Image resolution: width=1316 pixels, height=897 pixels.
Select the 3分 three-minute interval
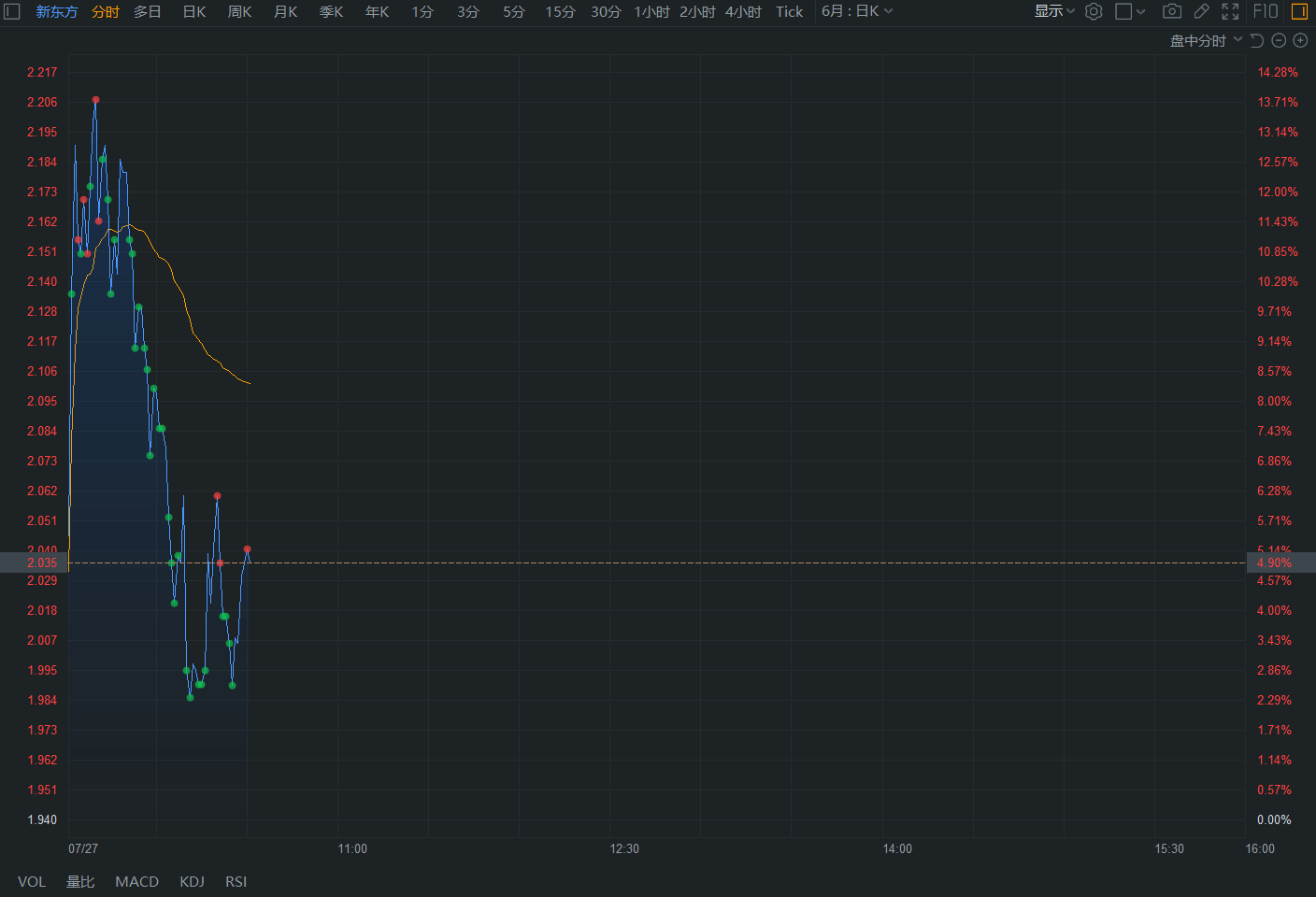click(x=468, y=12)
